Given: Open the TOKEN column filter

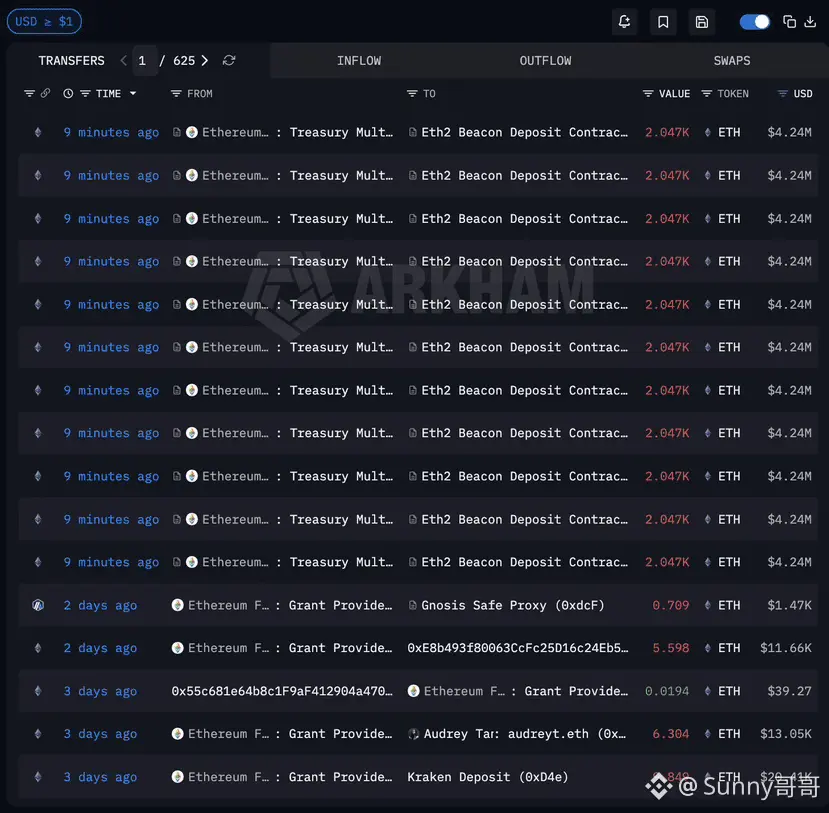Looking at the screenshot, I should tap(706, 94).
